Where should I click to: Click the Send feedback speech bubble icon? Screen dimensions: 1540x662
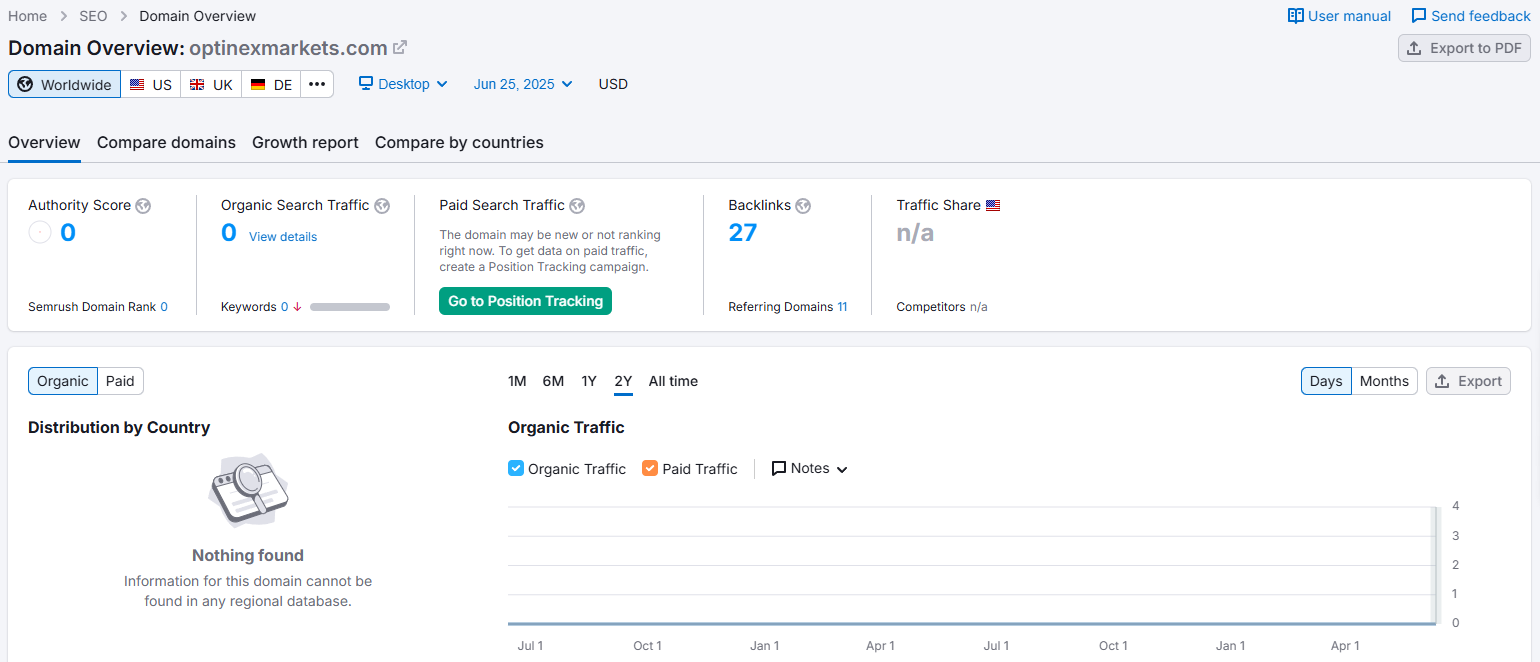click(1419, 16)
